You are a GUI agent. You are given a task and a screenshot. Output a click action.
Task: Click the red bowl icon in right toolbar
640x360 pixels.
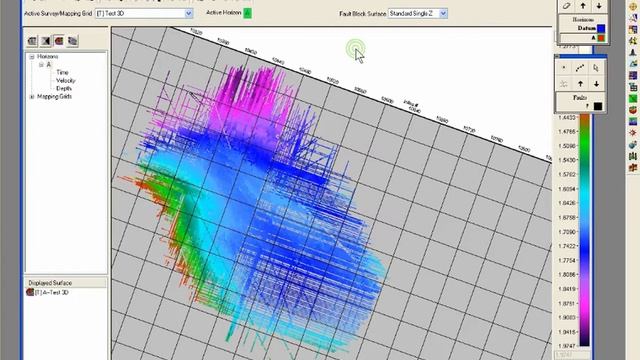633,110
